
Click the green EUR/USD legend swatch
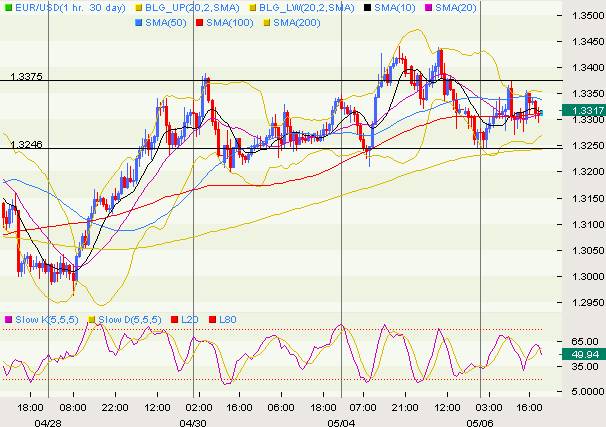8,8
